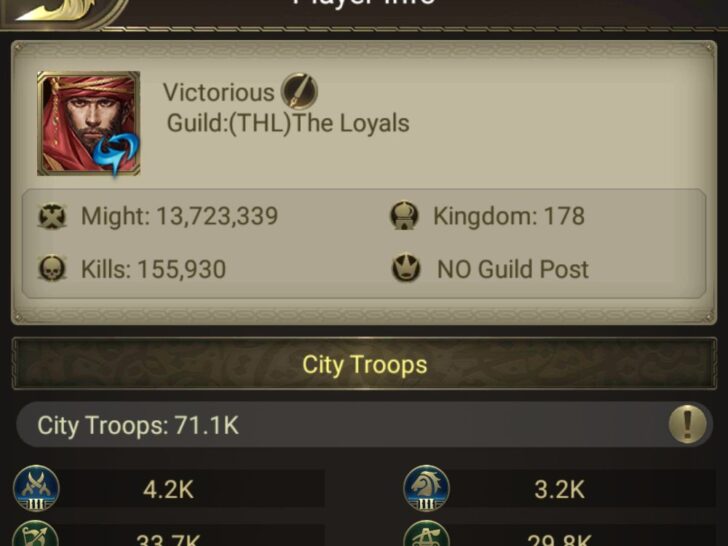Tap the edit name pen icon
728x546 pixels.
click(x=299, y=91)
